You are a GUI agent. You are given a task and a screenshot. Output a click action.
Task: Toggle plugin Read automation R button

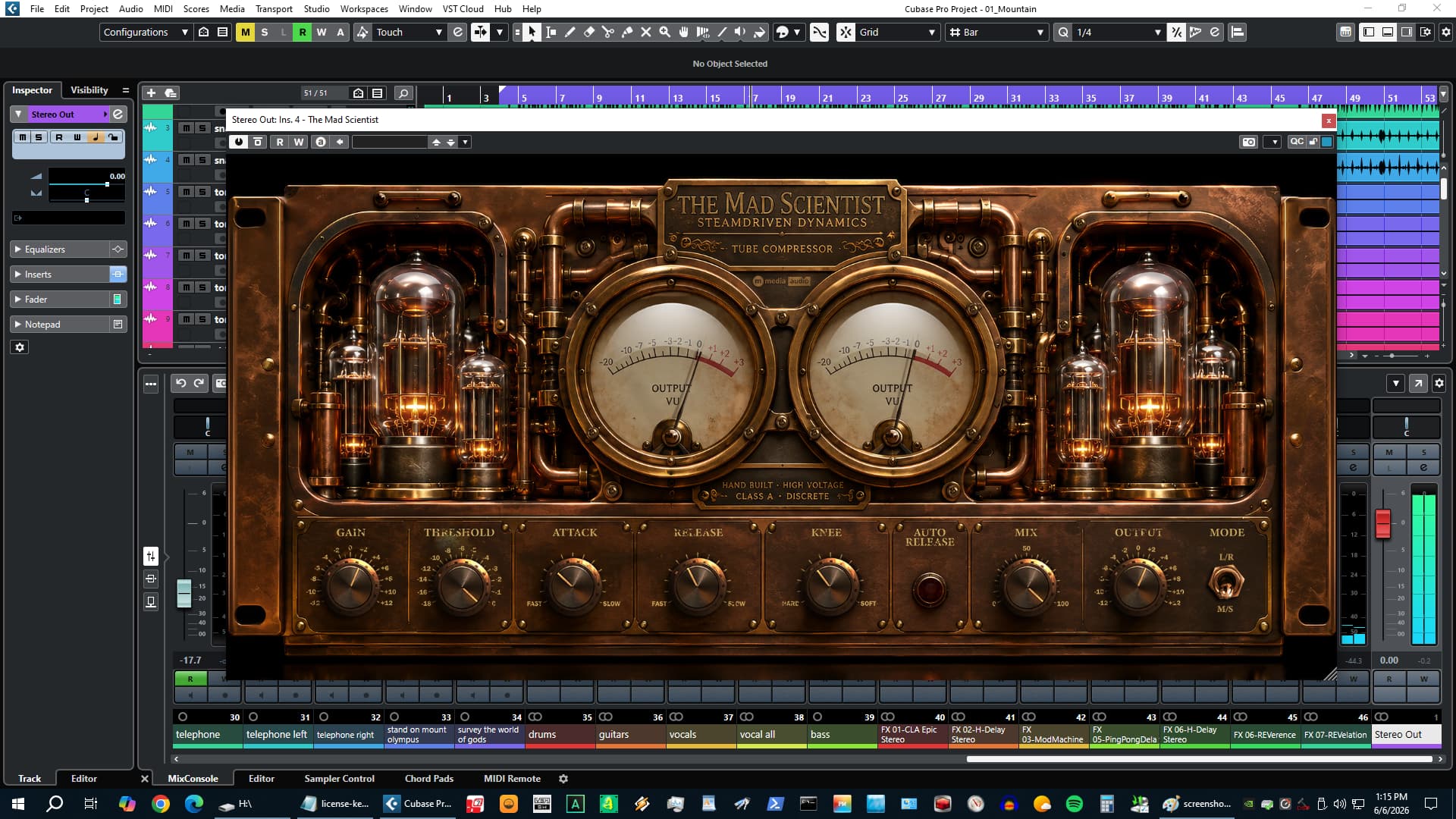(280, 142)
